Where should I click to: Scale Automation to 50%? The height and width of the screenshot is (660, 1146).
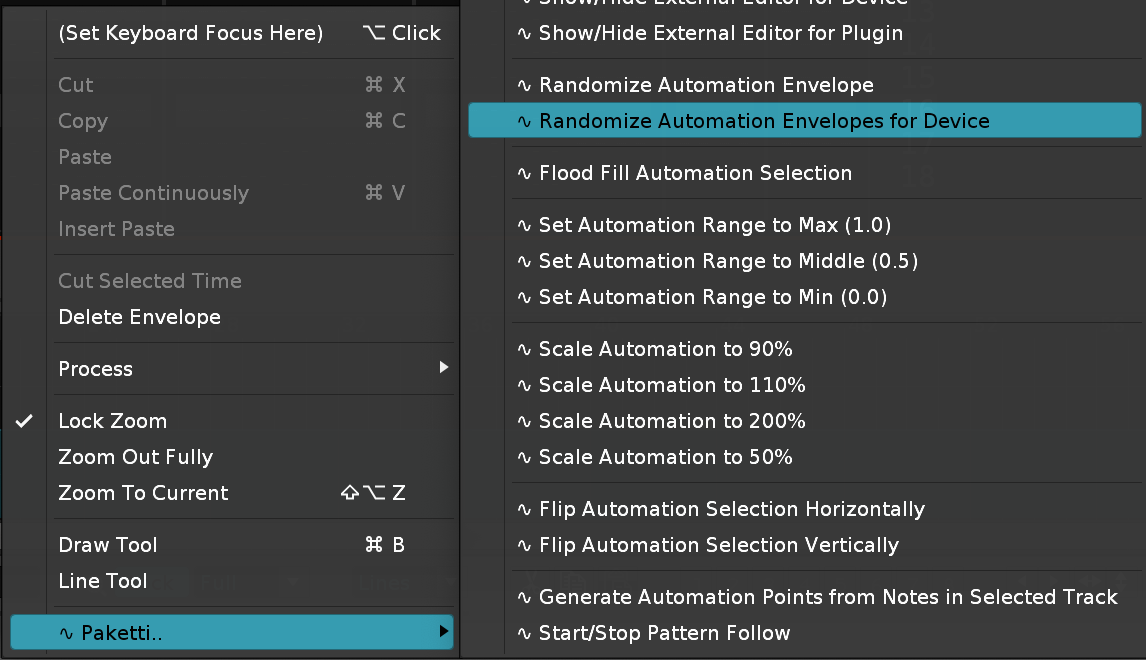coord(665,457)
